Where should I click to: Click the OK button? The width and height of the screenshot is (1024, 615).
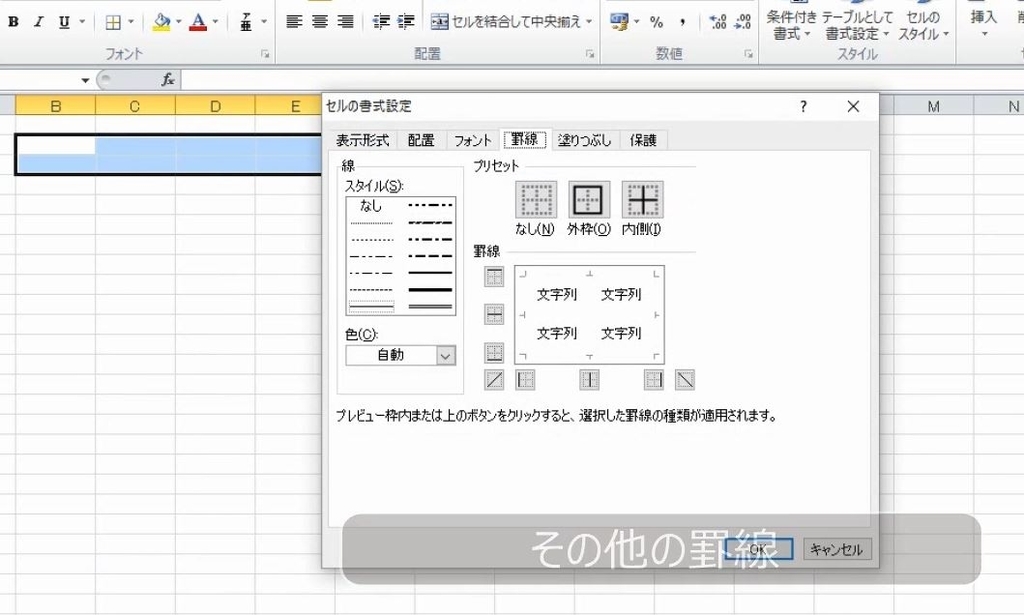pos(758,549)
